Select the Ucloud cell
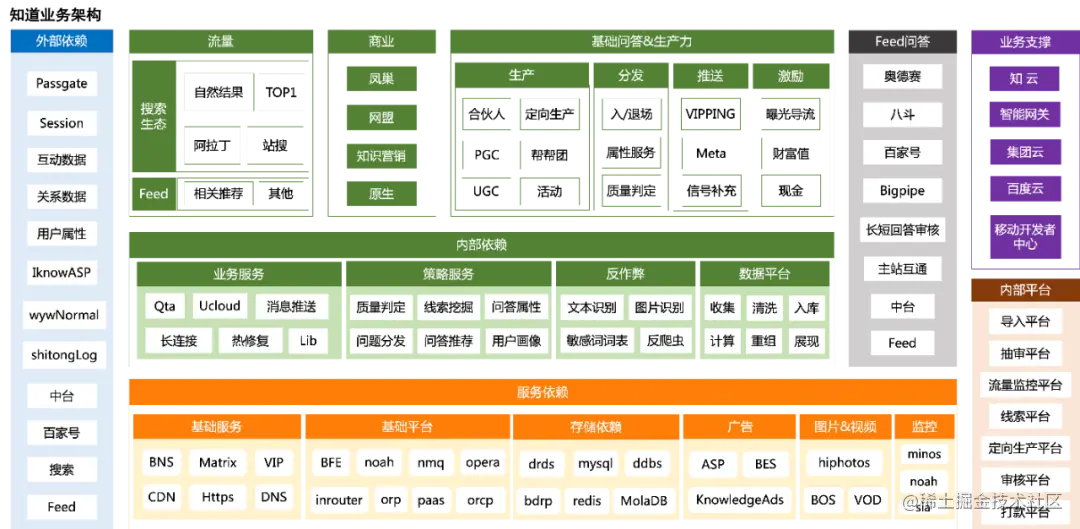1080x529 pixels. point(220,306)
